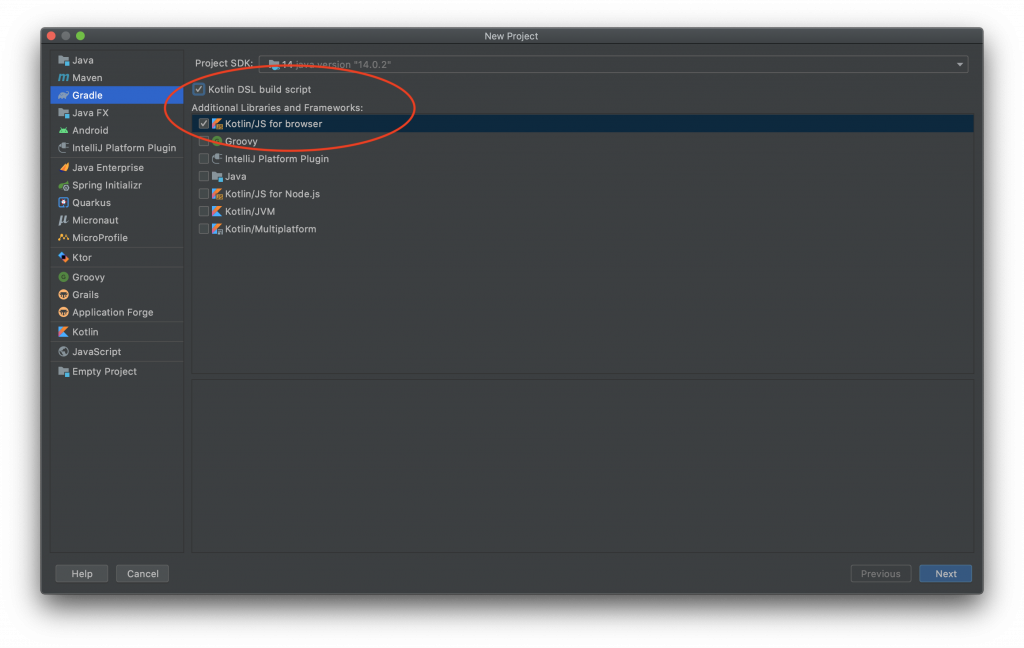Select Spring Initializr project type label
This screenshot has height=648, width=1024.
pyautogui.click(x=107, y=186)
